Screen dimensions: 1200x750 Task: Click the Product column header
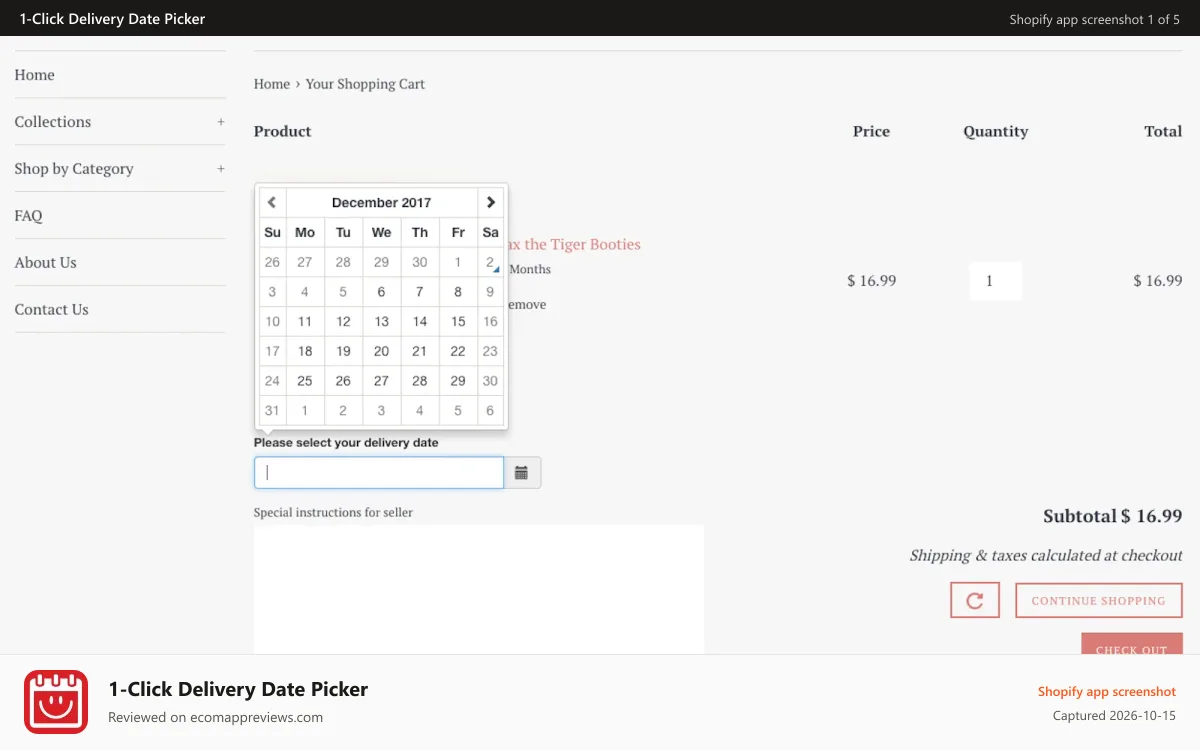[283, 131]
